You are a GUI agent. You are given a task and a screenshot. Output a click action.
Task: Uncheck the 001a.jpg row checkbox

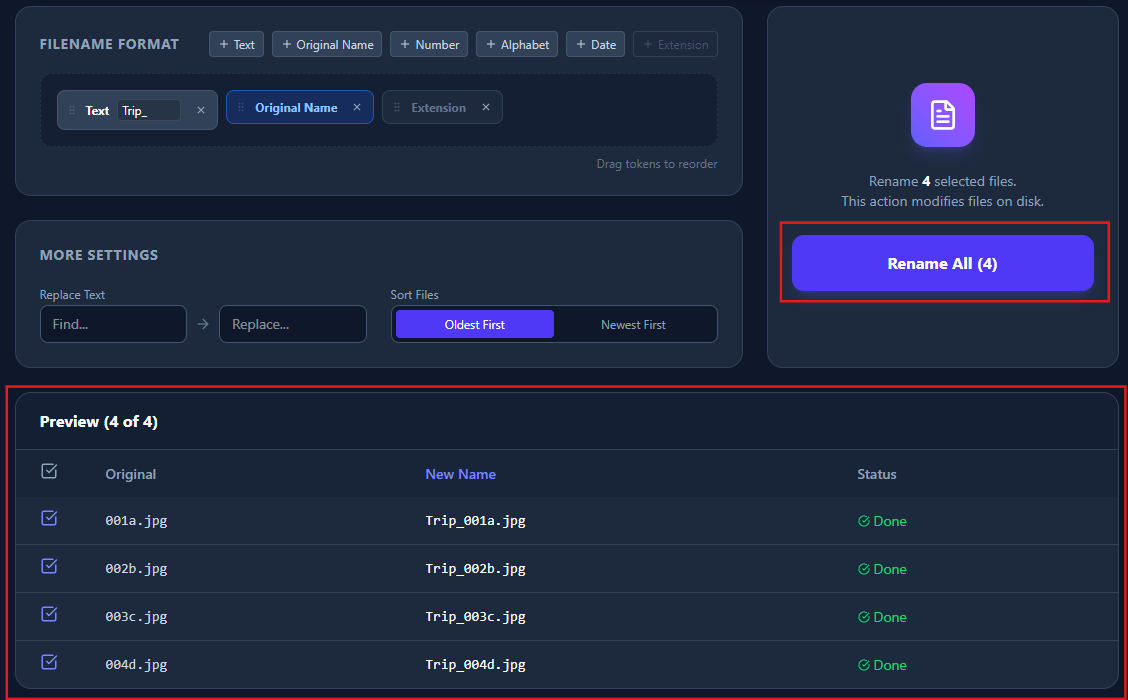click(49, 518)
